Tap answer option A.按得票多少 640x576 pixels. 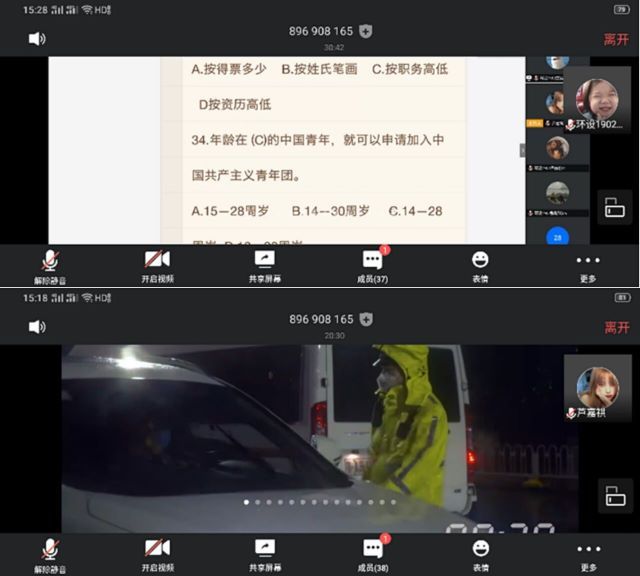pyautogui.click(x=229, y=69)
